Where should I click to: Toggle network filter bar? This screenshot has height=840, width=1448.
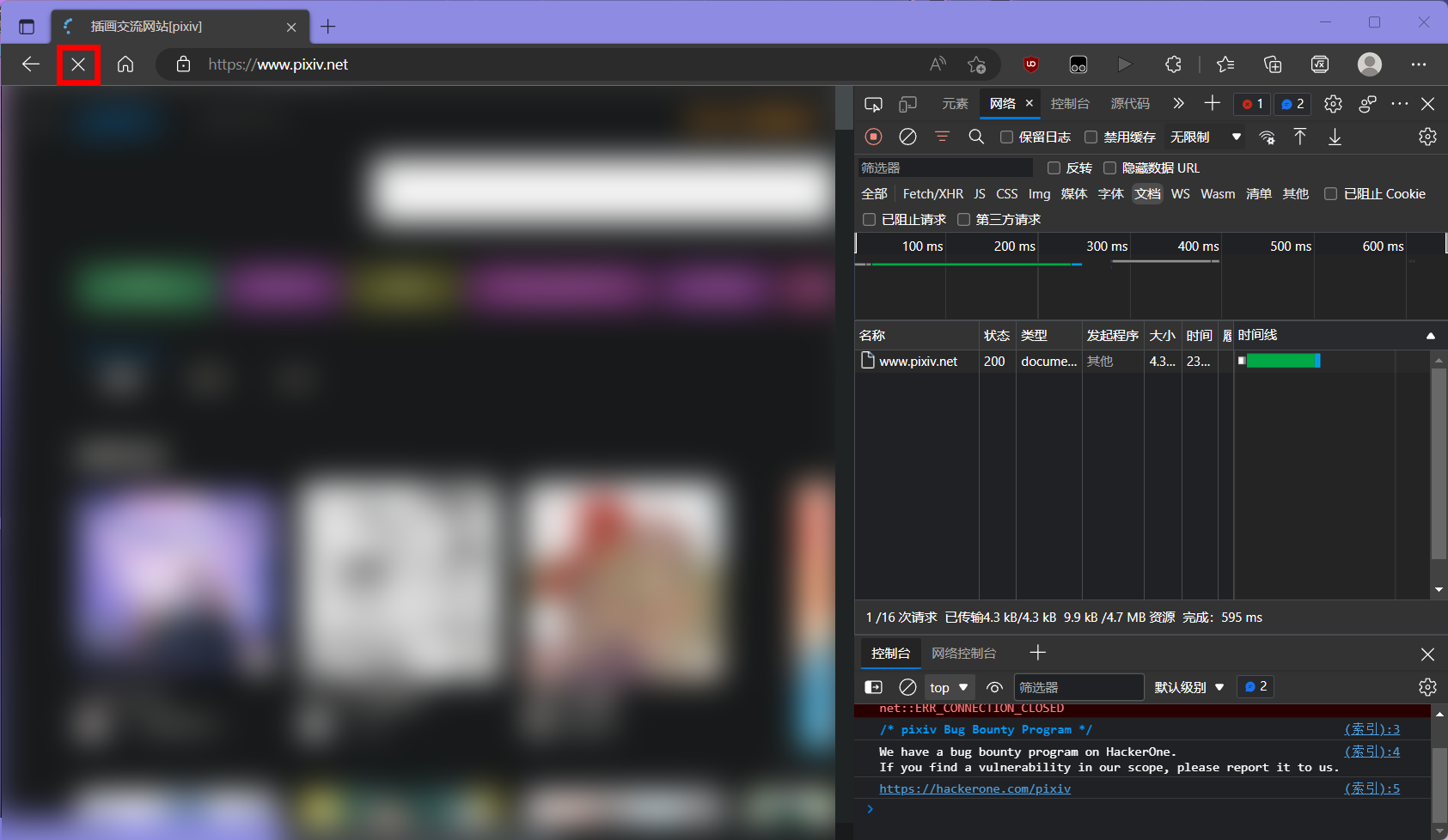tap(942, 137)
